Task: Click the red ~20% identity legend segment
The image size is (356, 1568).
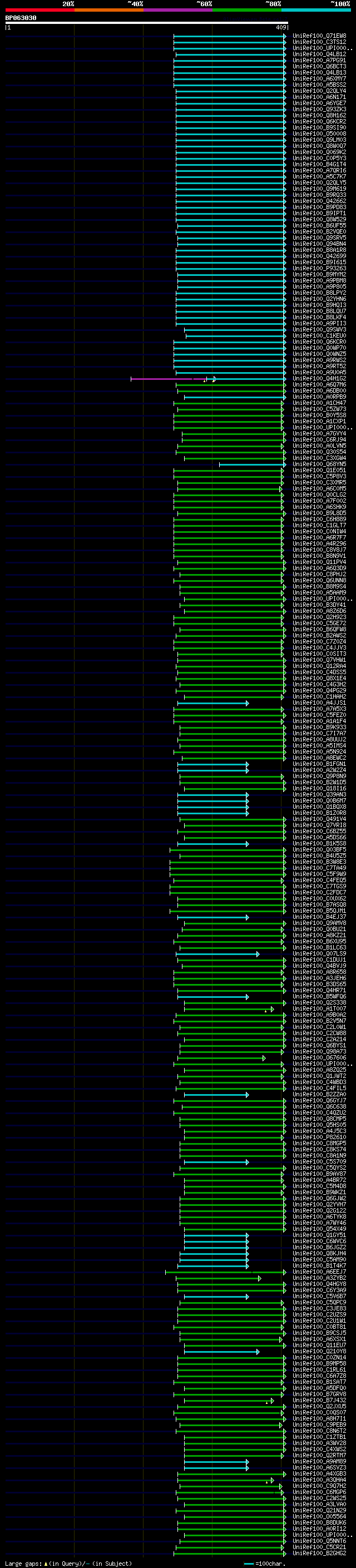Action: 39,10
